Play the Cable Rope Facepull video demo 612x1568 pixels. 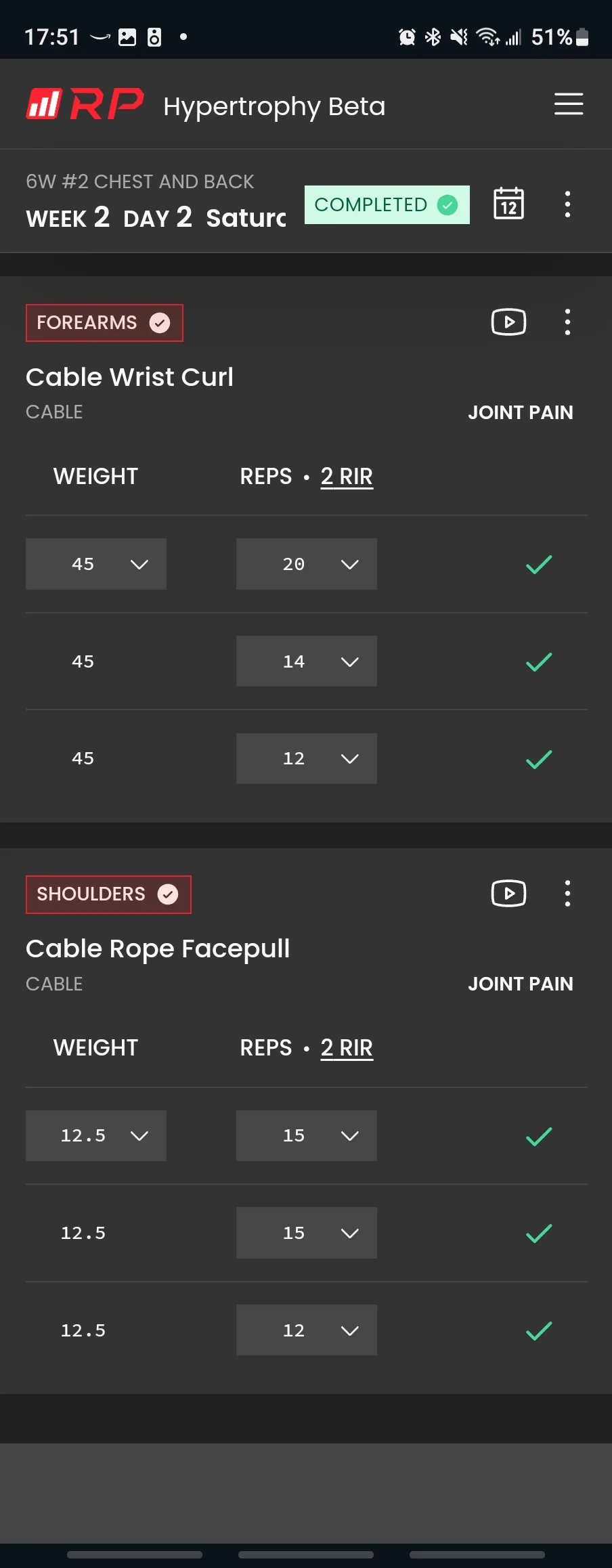click(x=508, y=894)
